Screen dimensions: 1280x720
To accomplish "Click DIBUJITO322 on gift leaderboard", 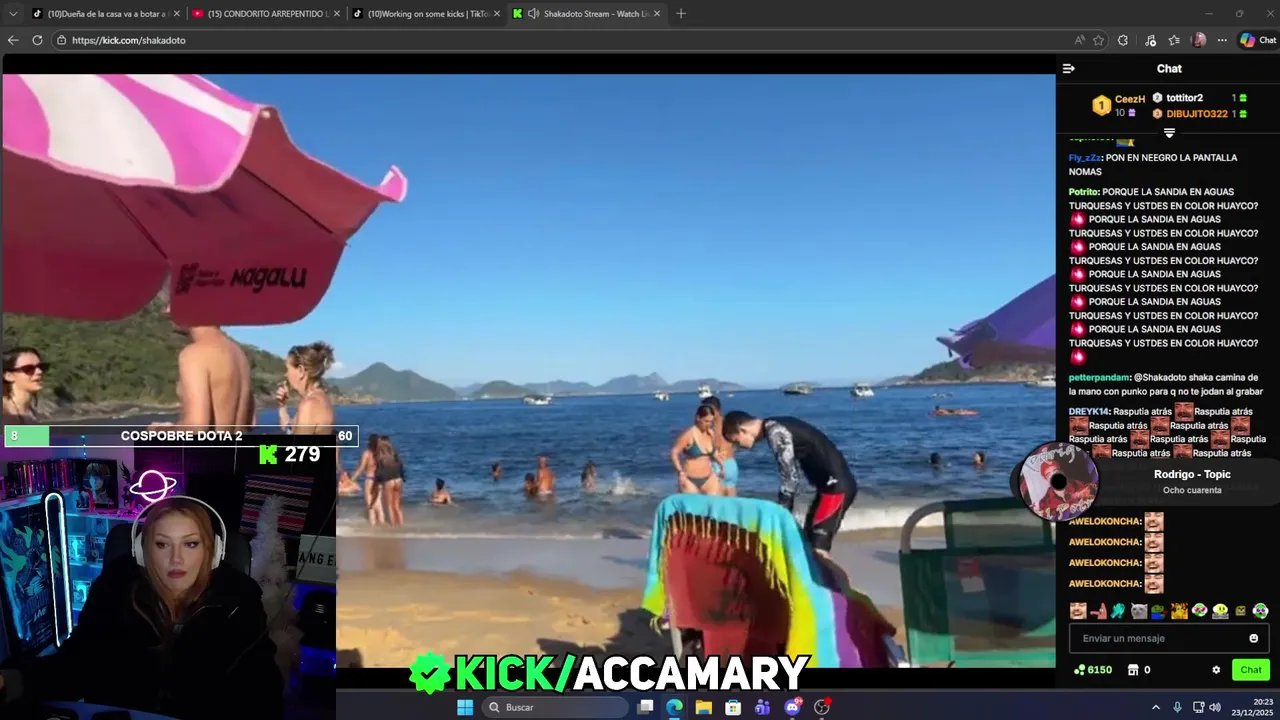I will pyautogui.click(x=1197, y=114).
